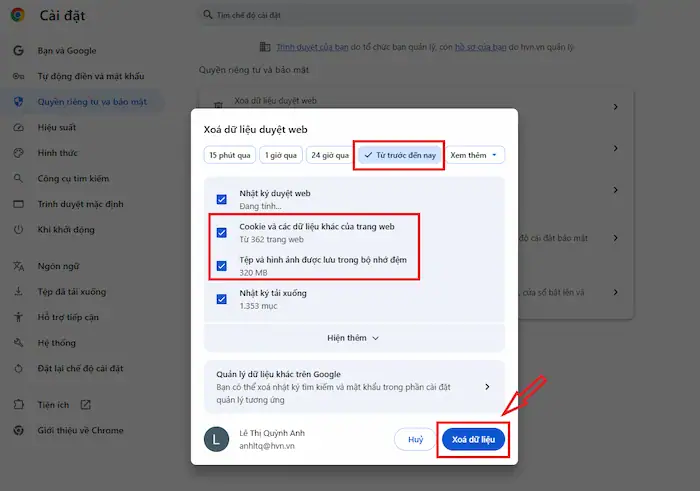This screenshot has width=700, height=491.
Task: Select the Từ trước đến nay time range
Action: [x=400, y=155]
